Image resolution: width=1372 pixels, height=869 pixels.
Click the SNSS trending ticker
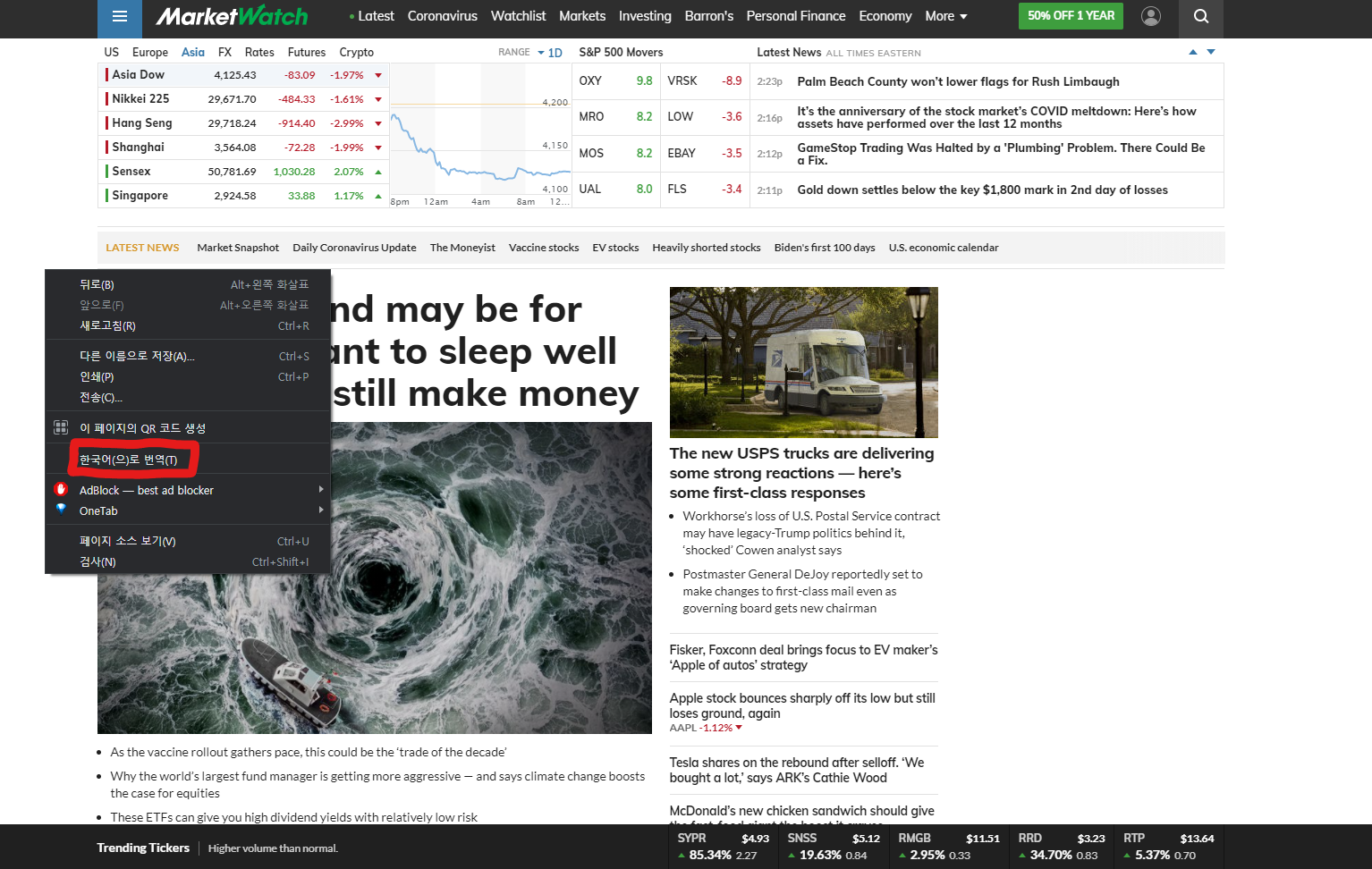[833, 847]
